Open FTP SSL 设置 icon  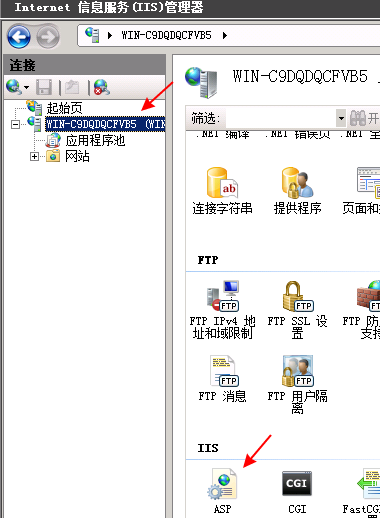tap(297, 309)
